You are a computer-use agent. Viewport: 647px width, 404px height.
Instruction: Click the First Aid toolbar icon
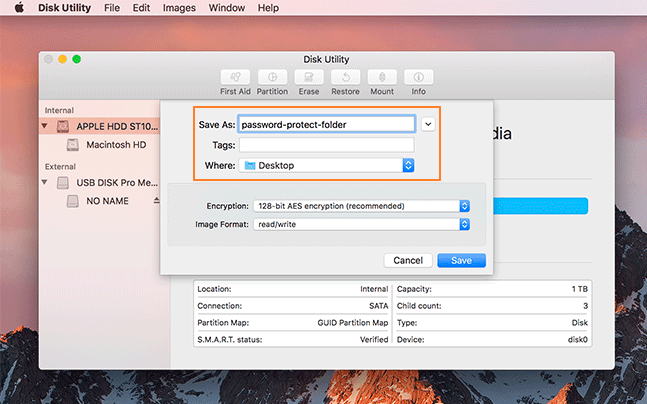[x=235, y=77]
